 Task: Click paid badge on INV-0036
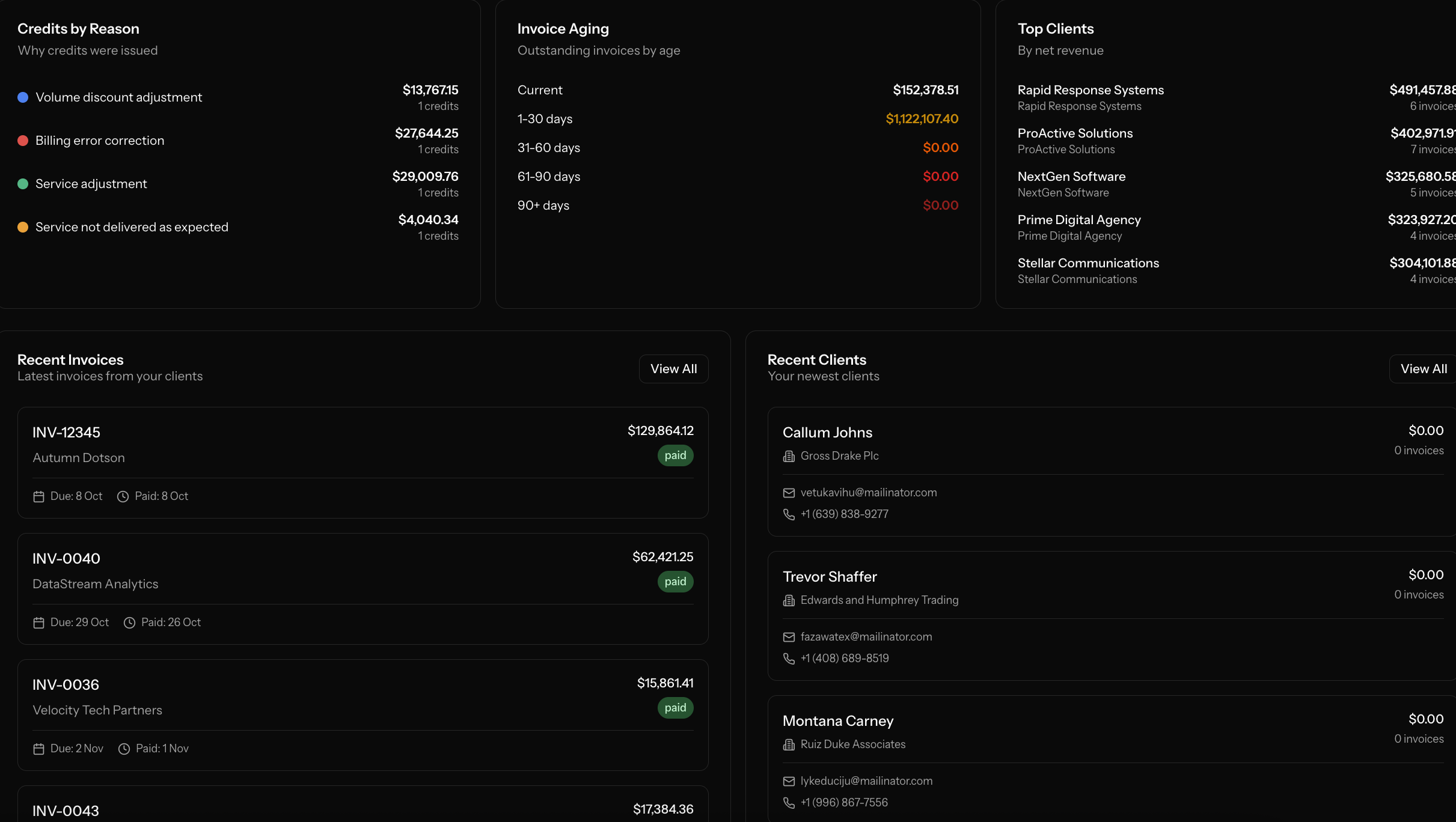pos(675,708)
